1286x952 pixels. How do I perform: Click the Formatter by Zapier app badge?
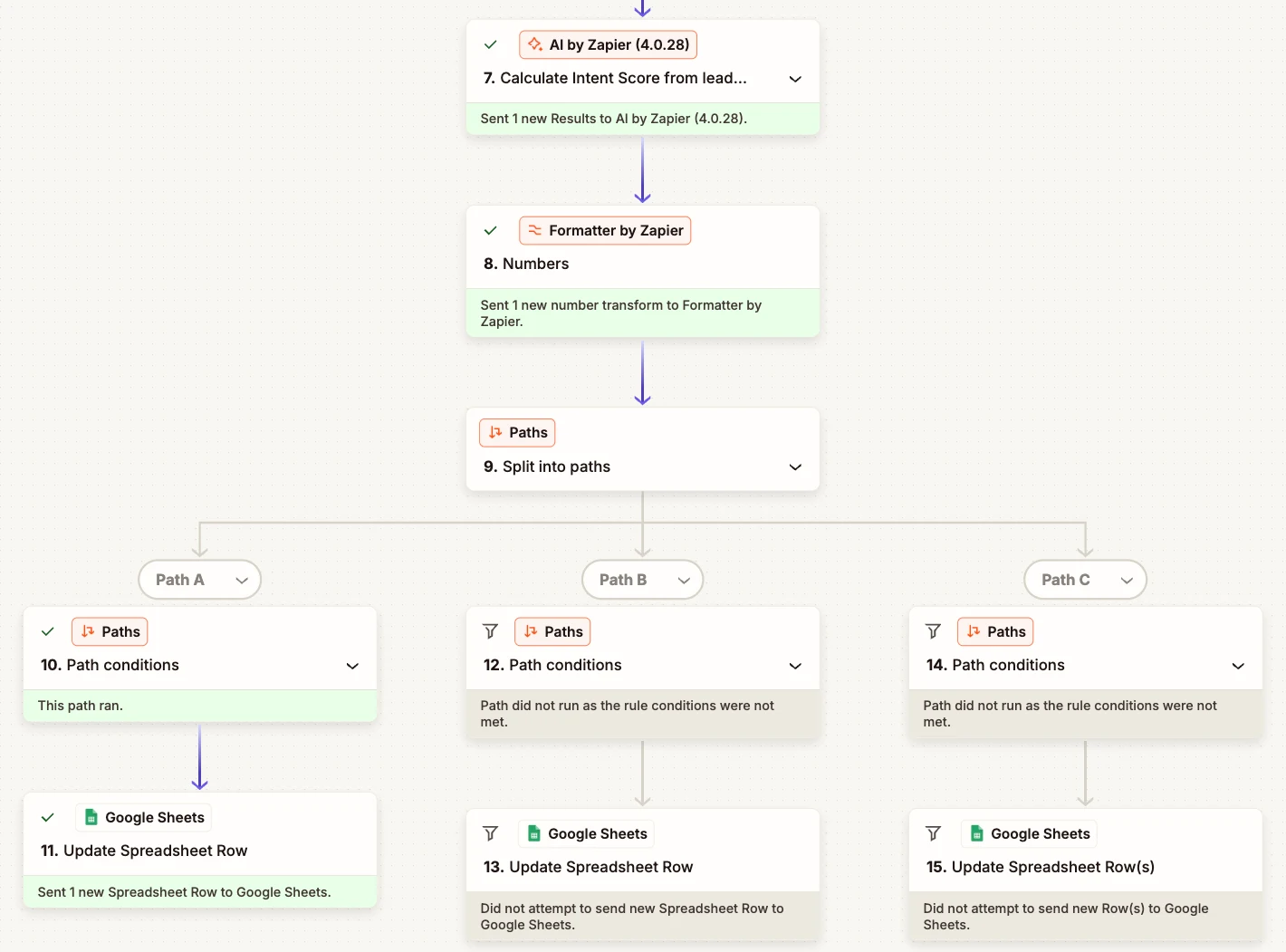pos(605,230)
